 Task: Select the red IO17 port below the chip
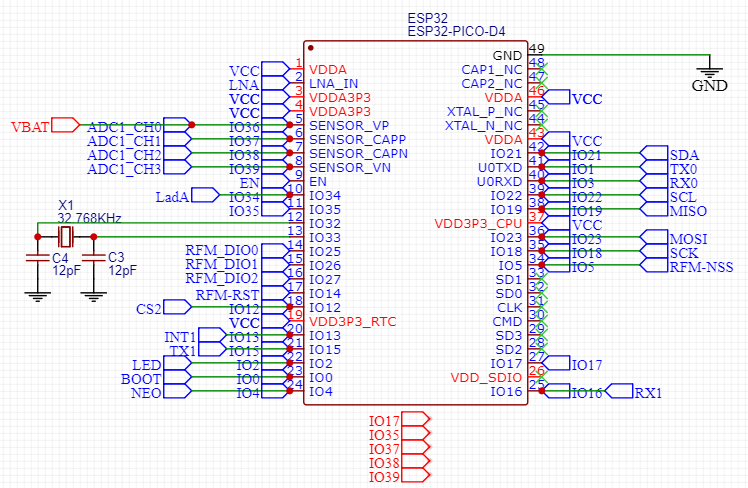(416, 419)
